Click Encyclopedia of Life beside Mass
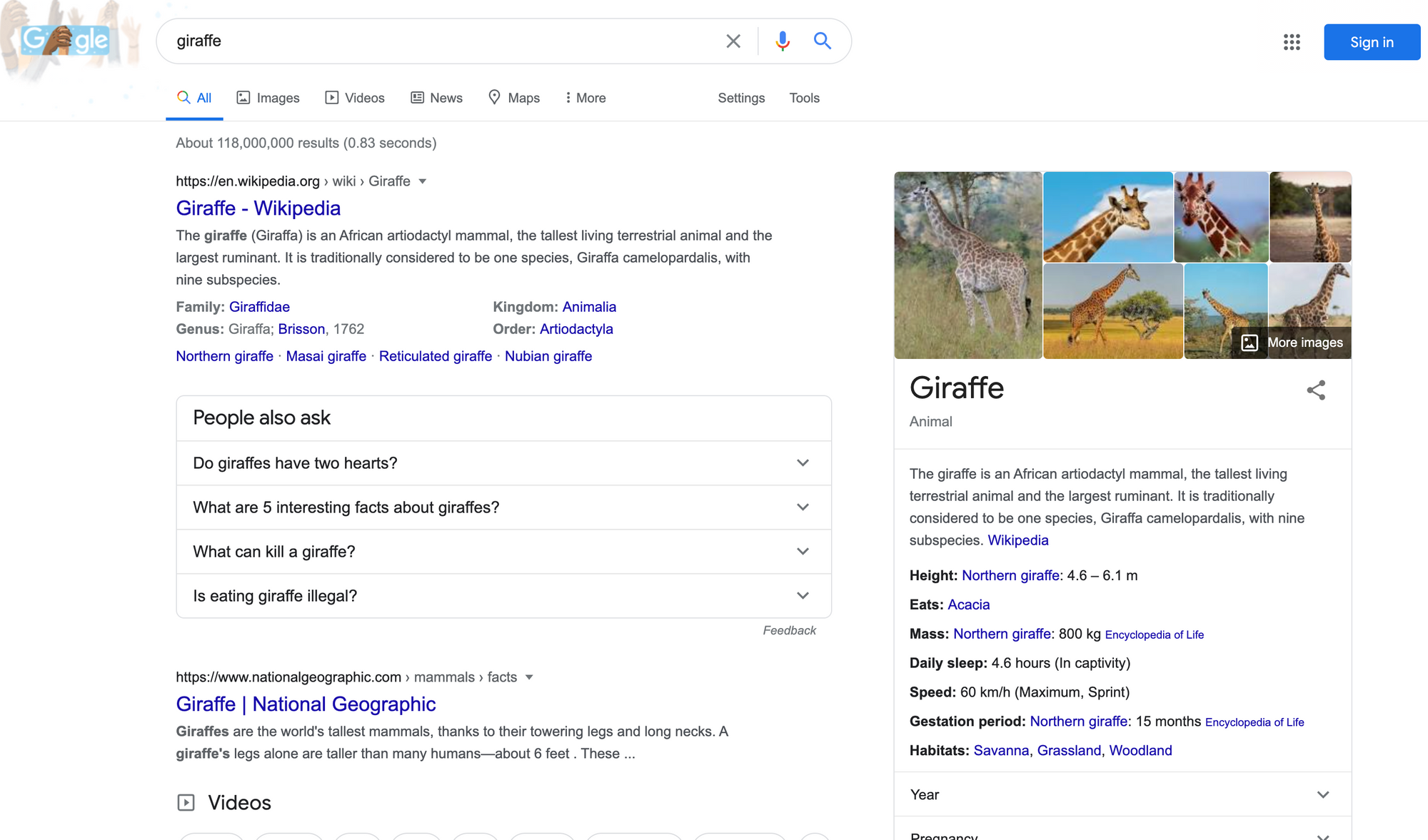Viewport: 1428px width, 840px height. 1154,634
